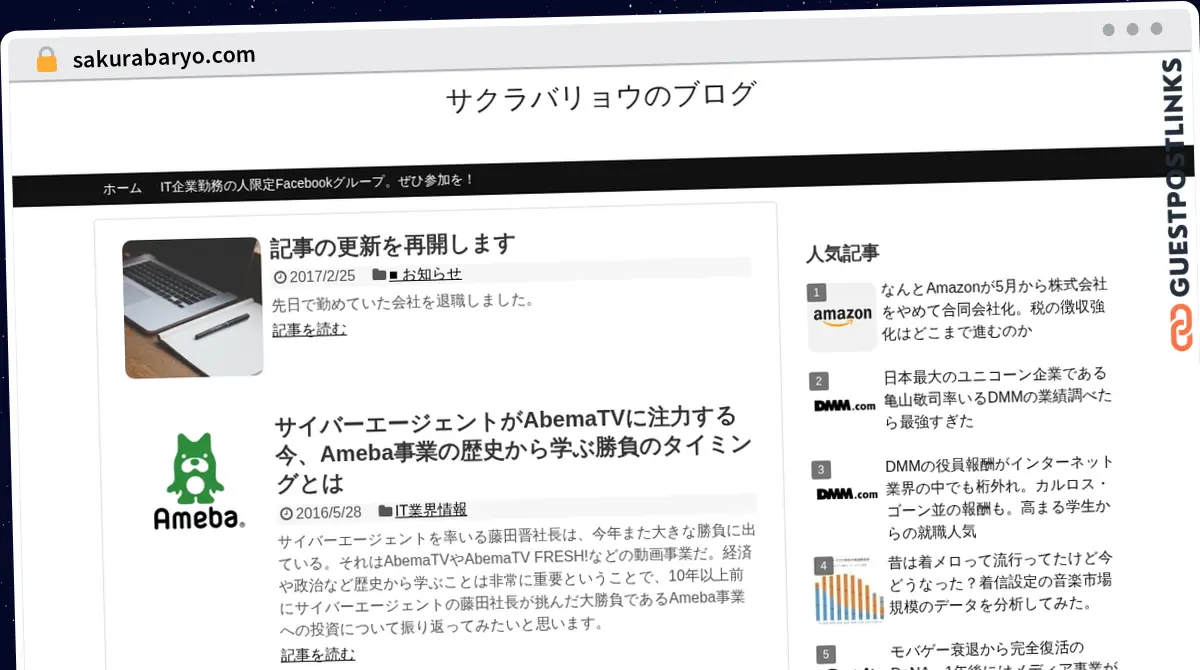Open popular article about Amazon合同会社化
The image size is (1200, 670).
coord(993,308)
